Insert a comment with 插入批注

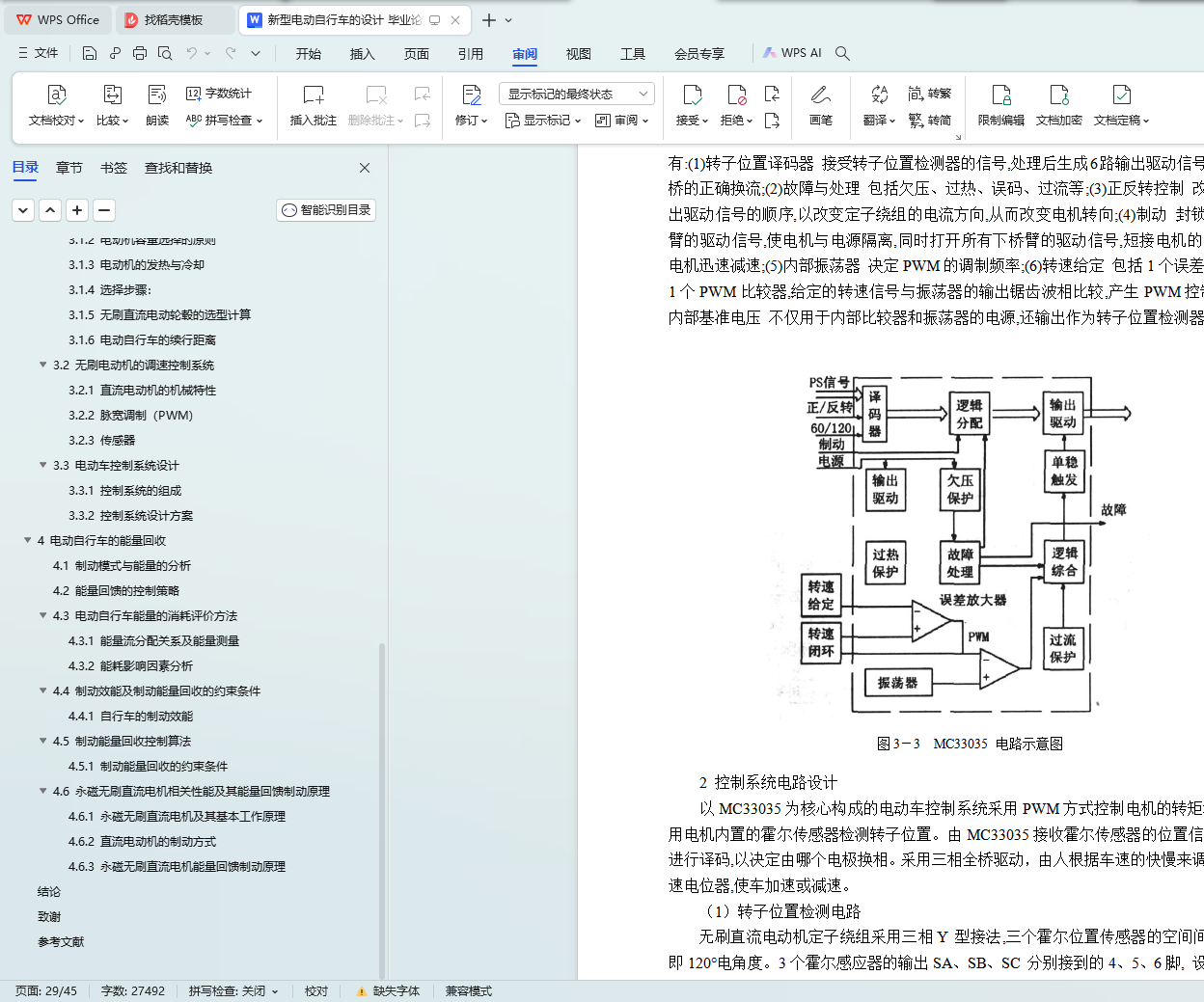[314, 104]
